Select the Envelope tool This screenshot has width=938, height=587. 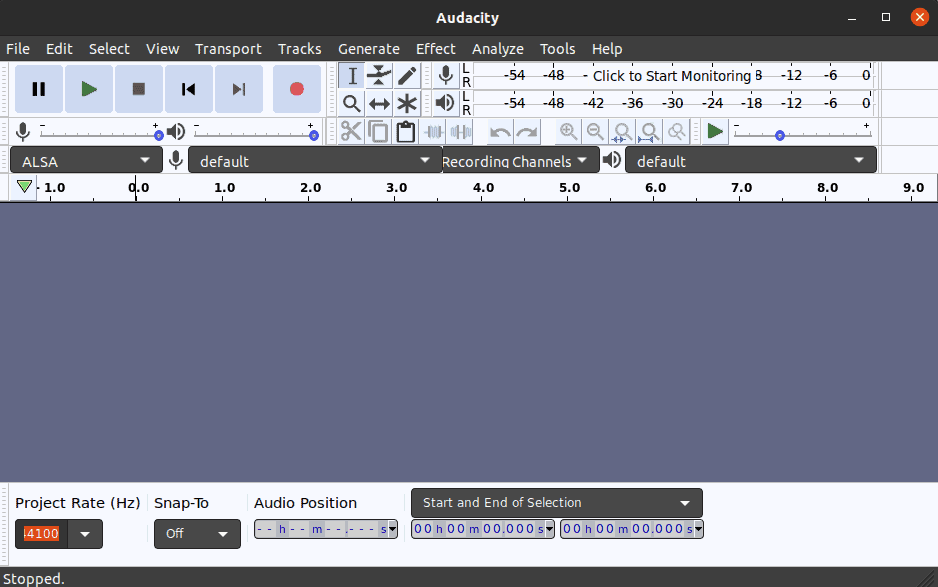point(379,76)
